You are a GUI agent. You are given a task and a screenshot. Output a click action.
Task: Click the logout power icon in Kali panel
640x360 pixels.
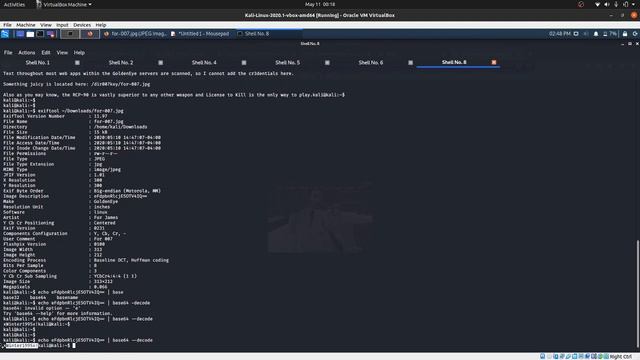635,34
